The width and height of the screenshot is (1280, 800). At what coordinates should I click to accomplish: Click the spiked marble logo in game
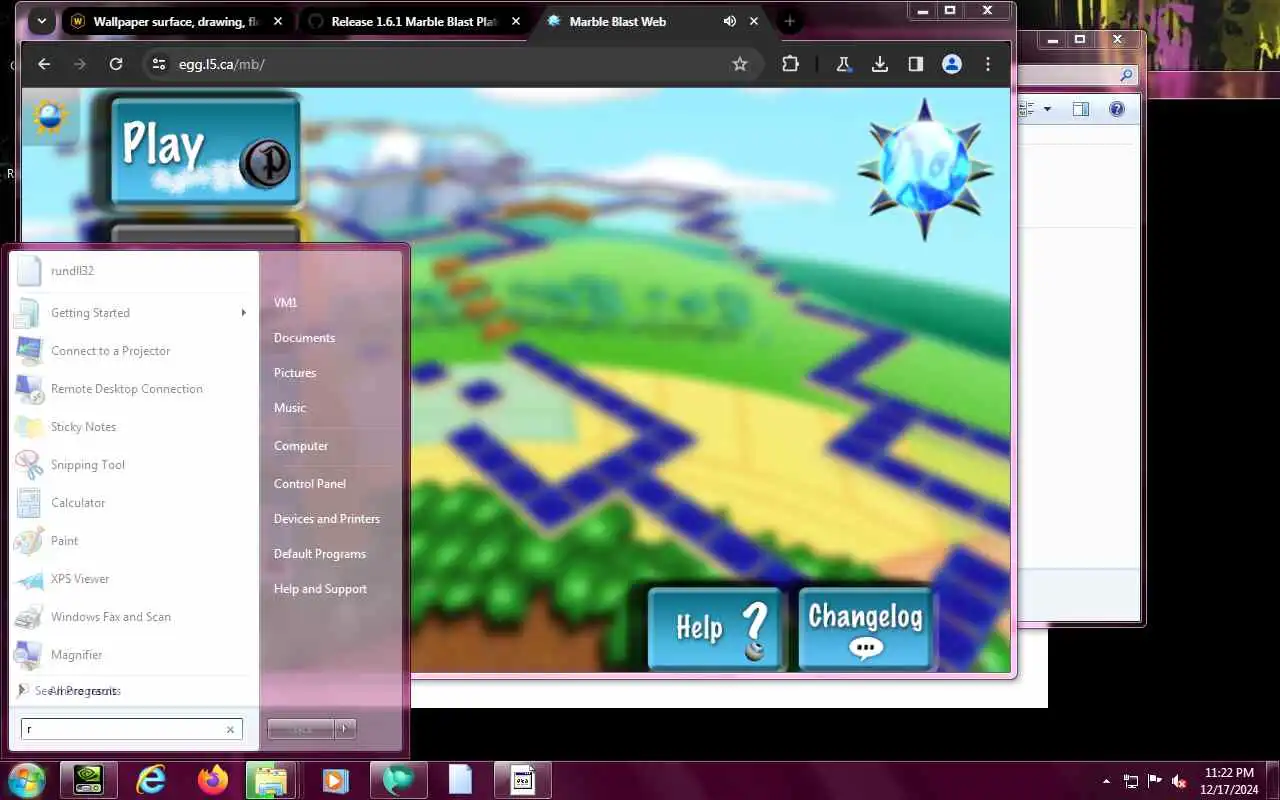[x=925, y=168]
